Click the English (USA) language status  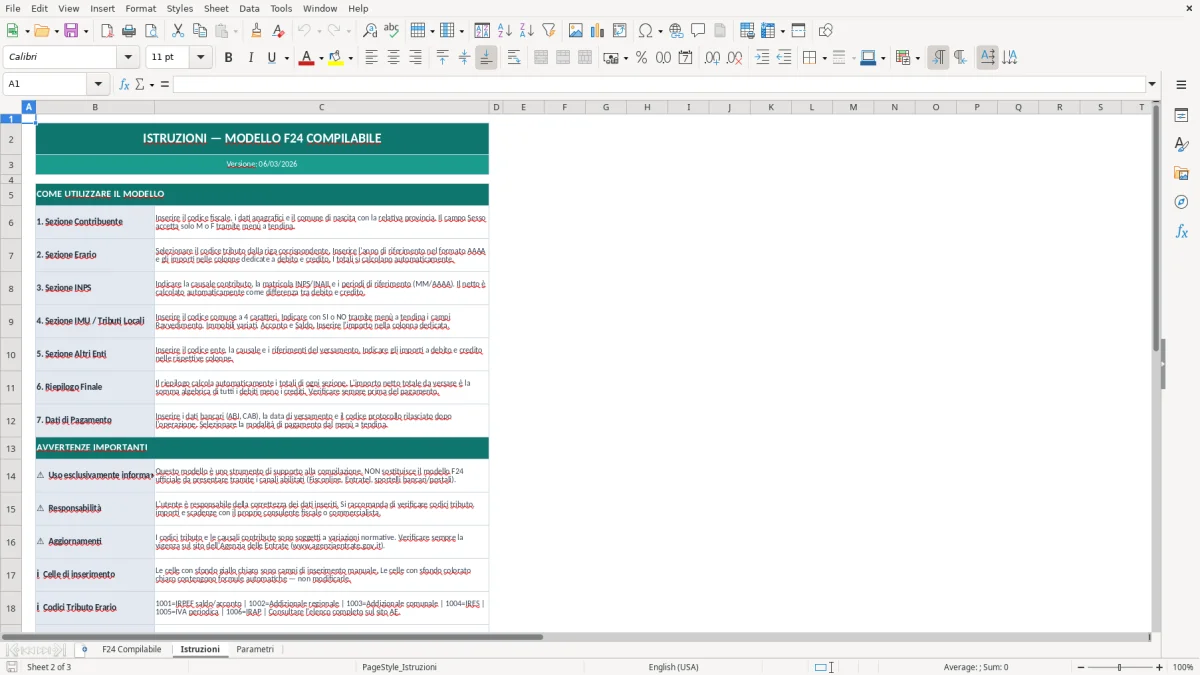[x=674, y=667]
